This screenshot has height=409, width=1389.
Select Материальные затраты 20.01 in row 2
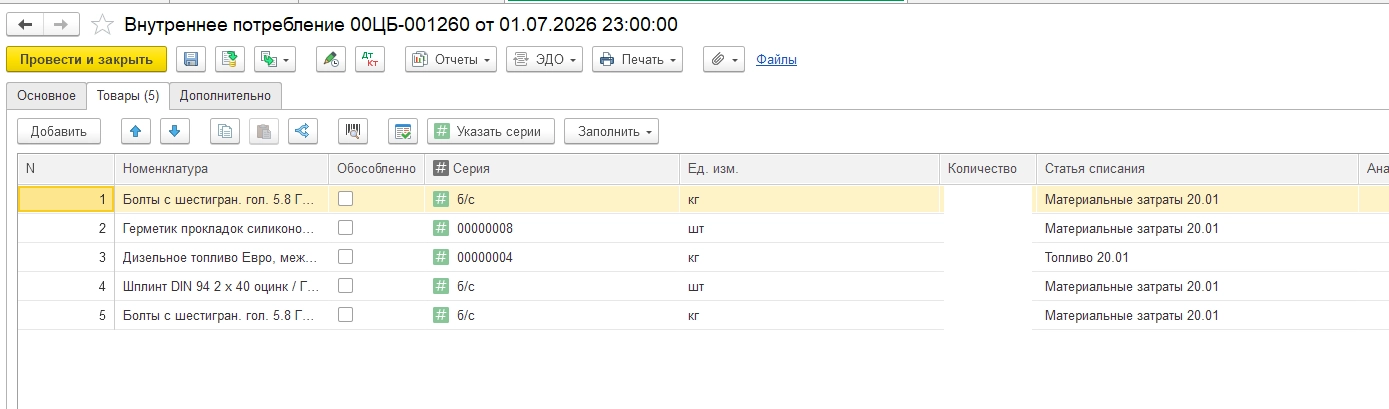[1195, 228]
